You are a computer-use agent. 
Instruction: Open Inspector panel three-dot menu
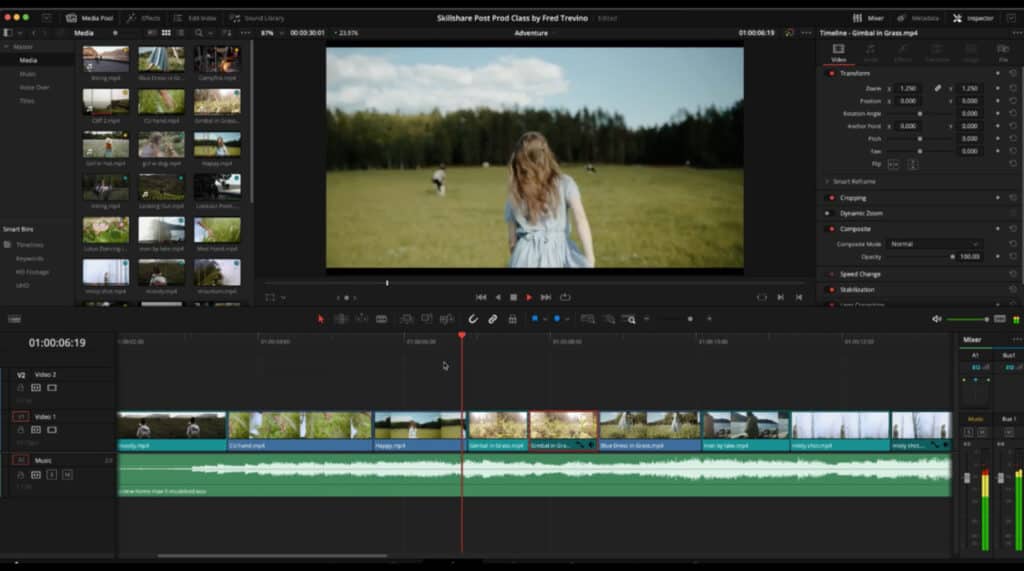click(x=1016, y=33)
